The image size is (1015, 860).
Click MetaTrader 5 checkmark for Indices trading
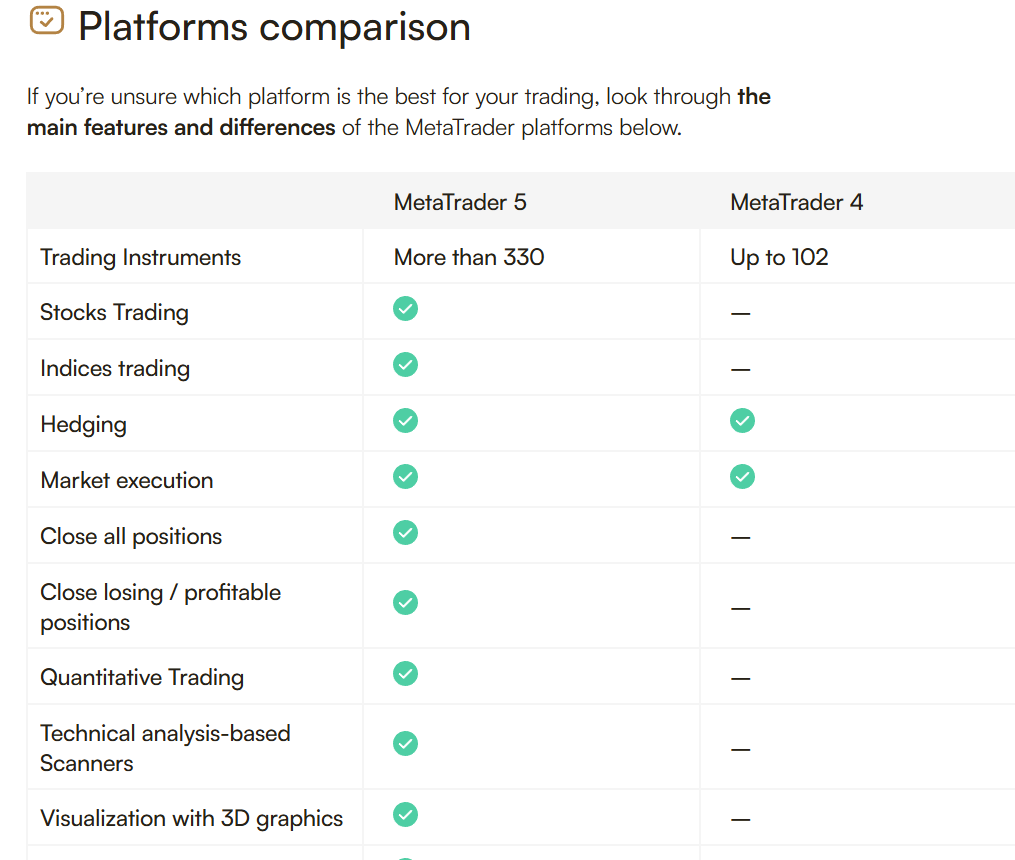405,365
